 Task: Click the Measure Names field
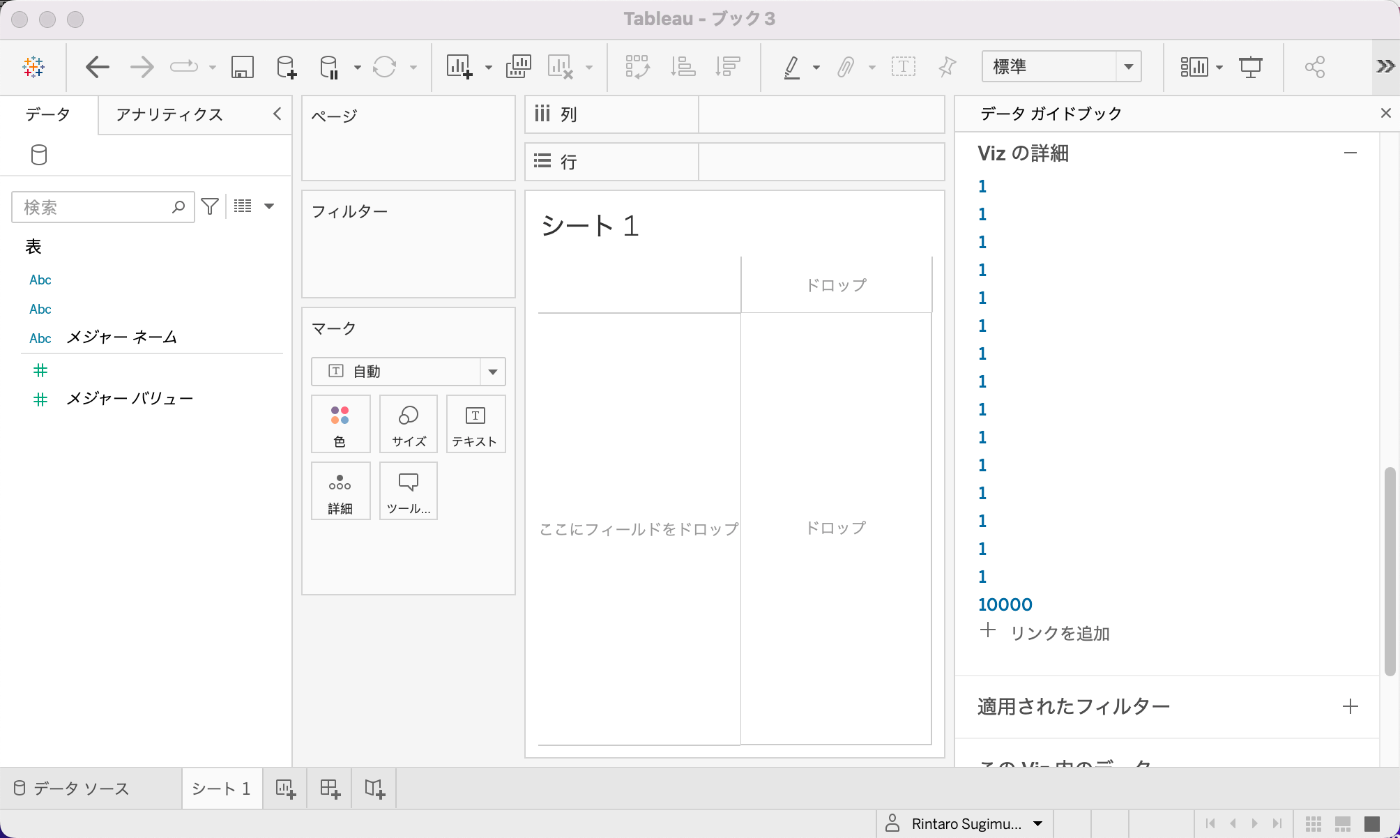122,337
